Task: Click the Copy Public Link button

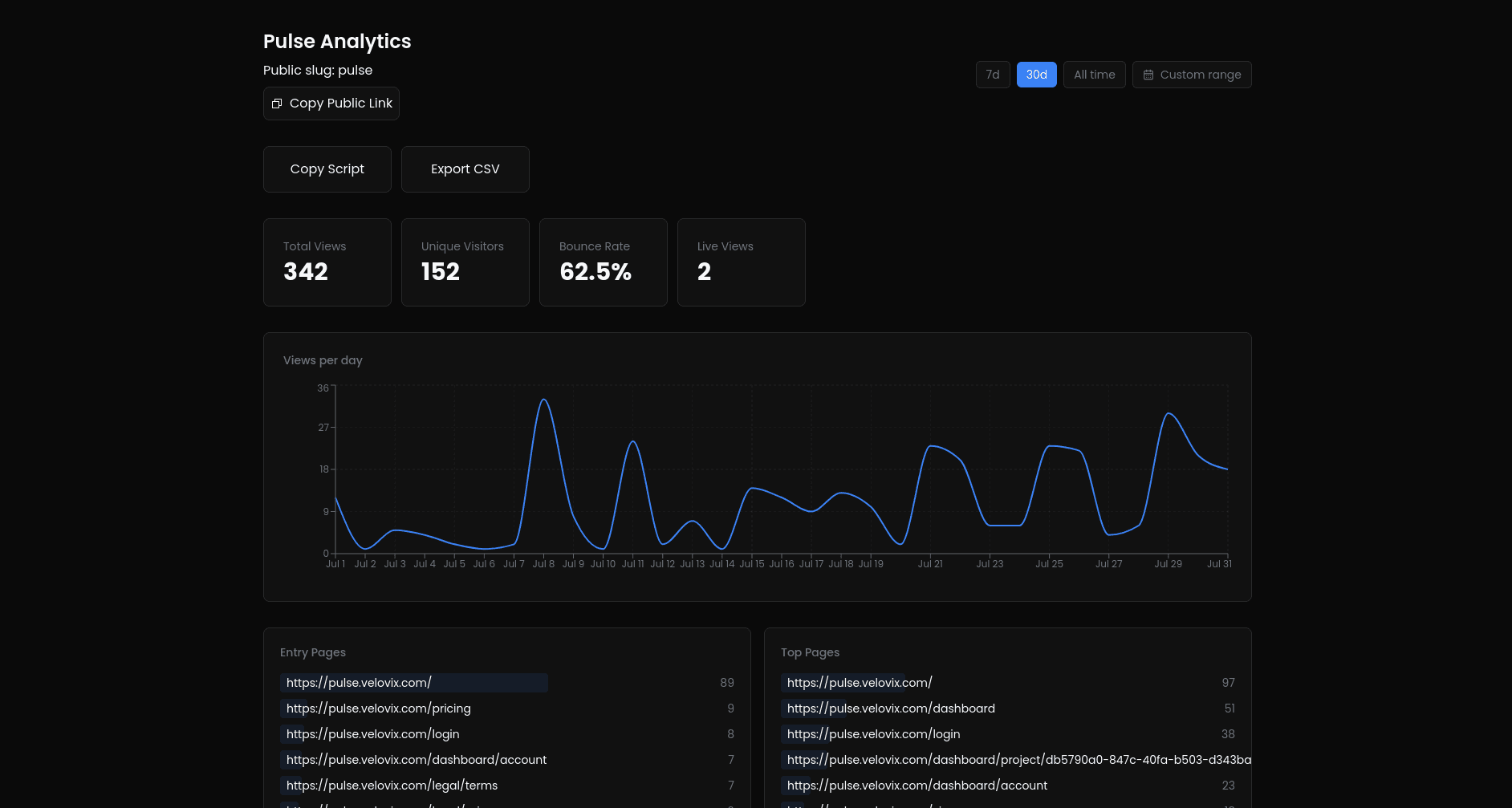Action: tap(331, 104)
